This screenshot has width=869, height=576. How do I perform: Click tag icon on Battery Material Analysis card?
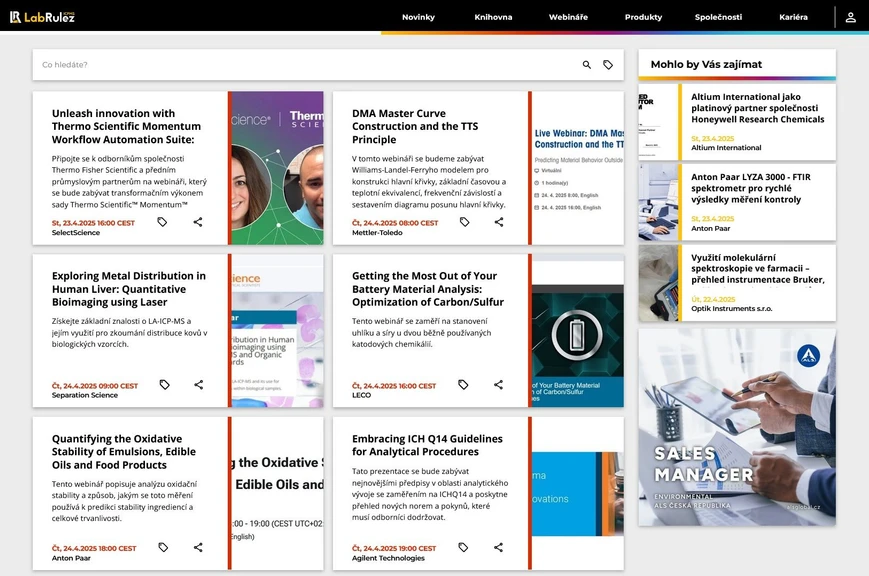tap(463, 384)
